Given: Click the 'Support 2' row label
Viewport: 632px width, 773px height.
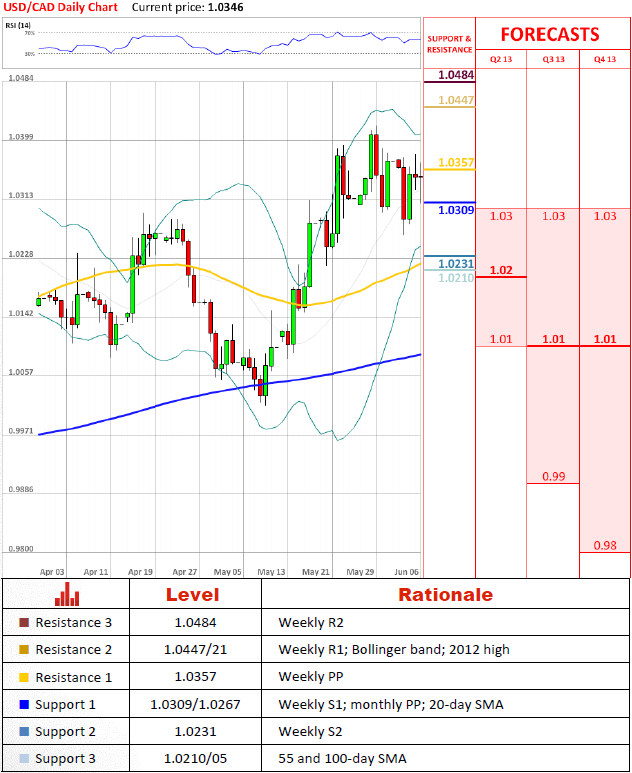Looking at the screenshot, I should click(x=66, y=732).
